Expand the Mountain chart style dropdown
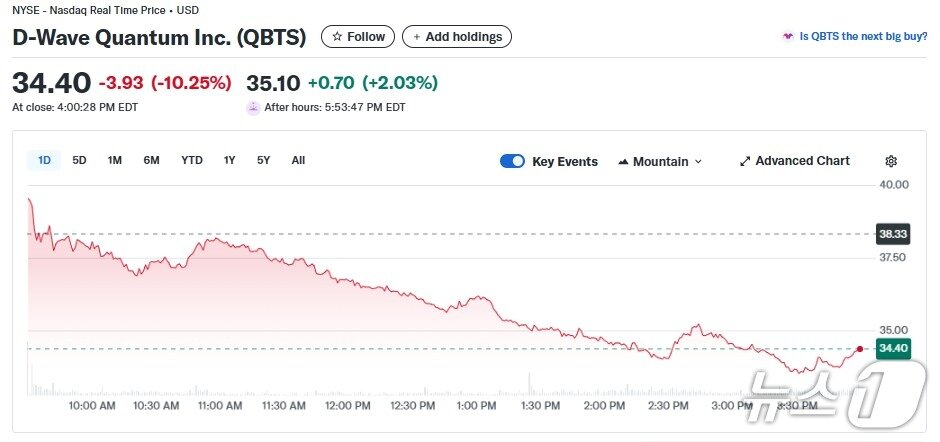940x442 pixels. tap(698, 162)
